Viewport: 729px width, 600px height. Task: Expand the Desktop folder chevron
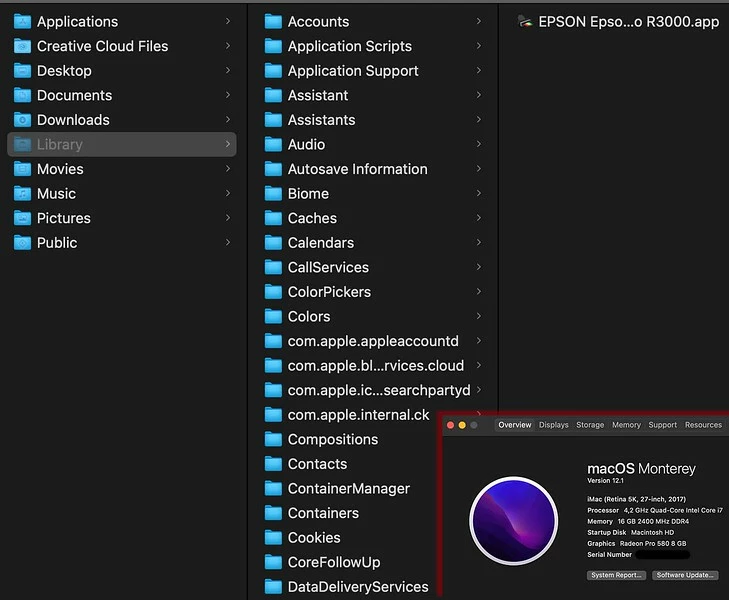tap(228, 70)
